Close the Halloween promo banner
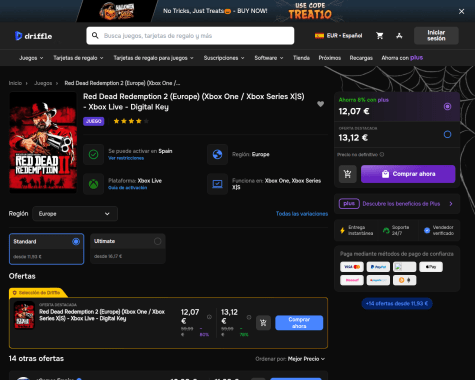Screen dimensions: 475x380 (x=461, y=11)
